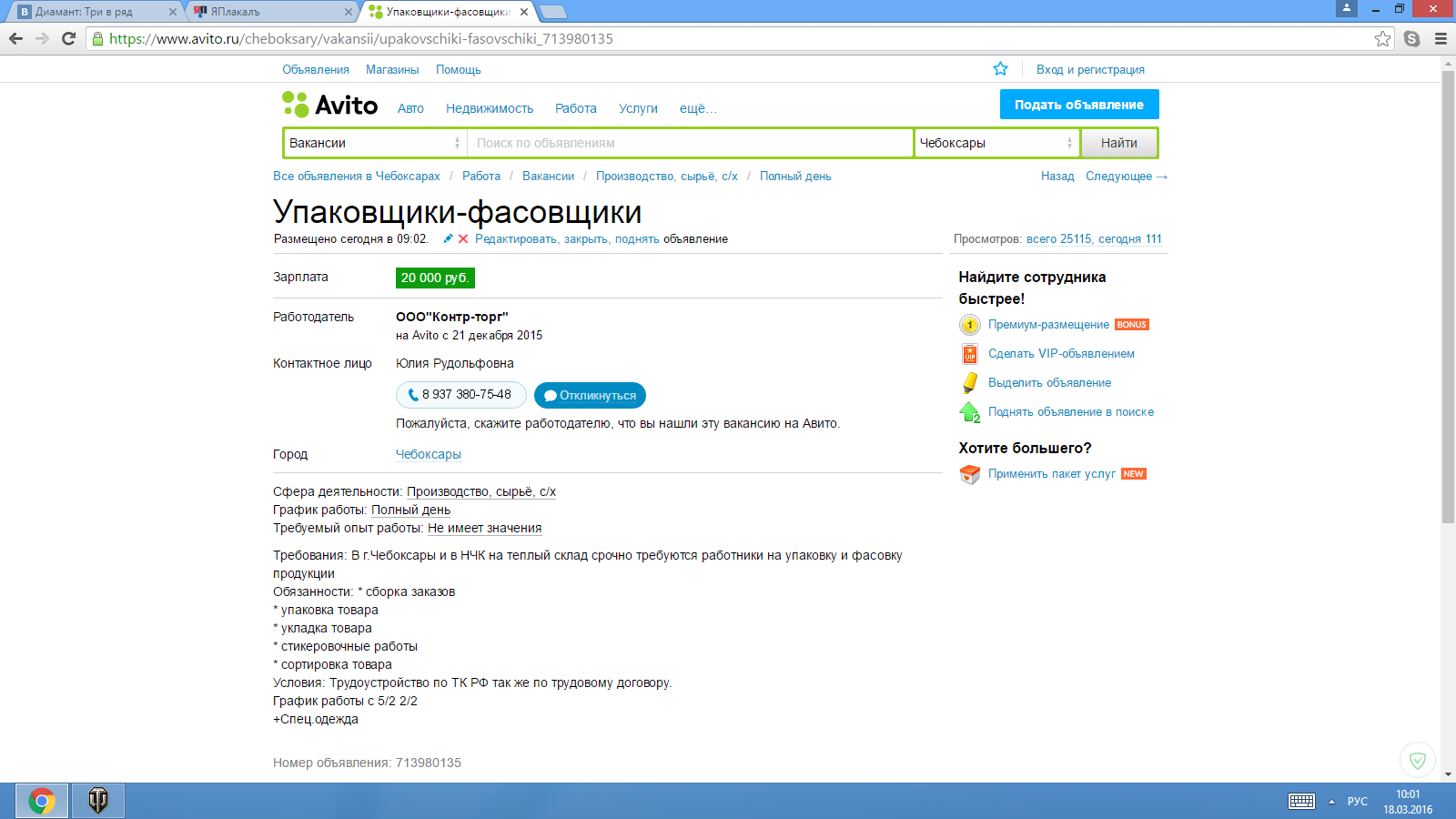Viewport: 1456px width, 819px height.
Task: Click the phone number 8 937 380-75-48 button
Action: point(460,395)
